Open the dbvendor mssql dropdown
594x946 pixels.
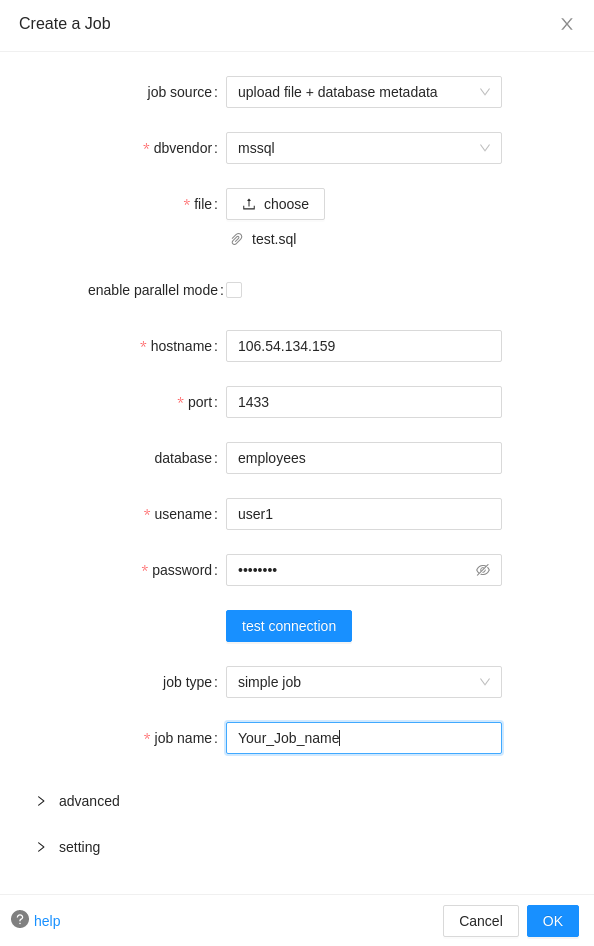364,148
